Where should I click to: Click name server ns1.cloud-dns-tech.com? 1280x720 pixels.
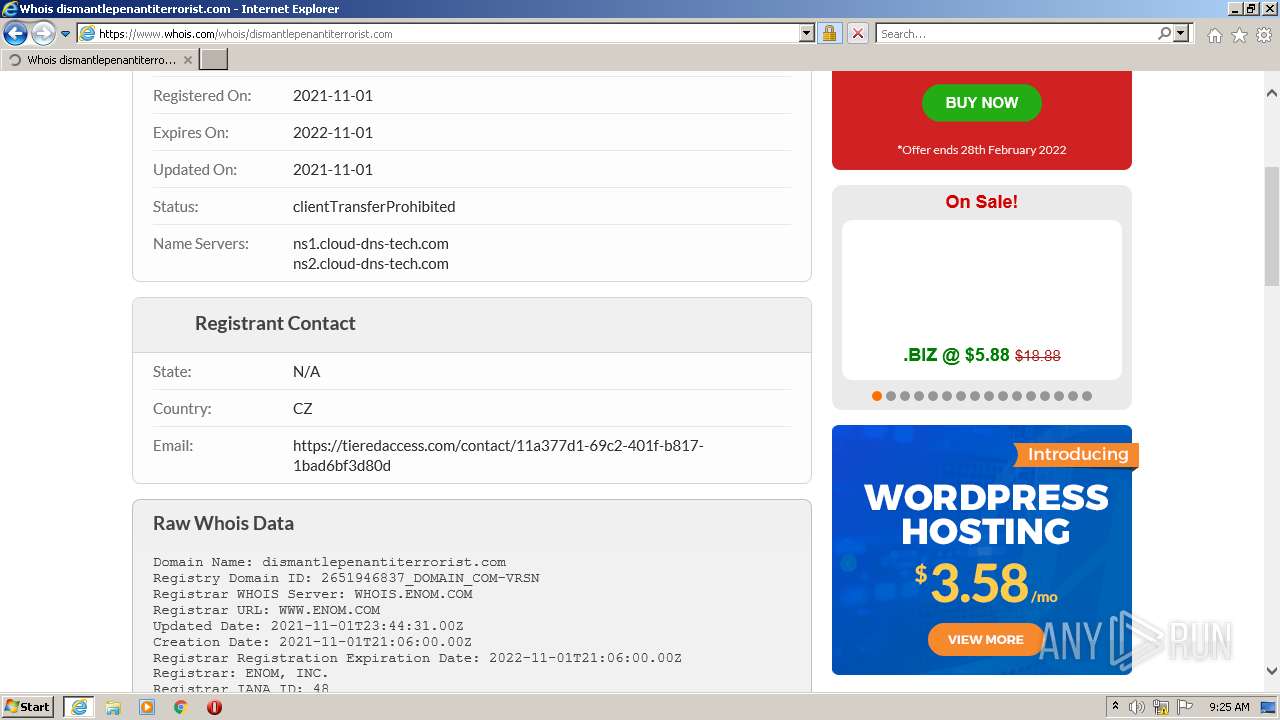tap(370, 243)
